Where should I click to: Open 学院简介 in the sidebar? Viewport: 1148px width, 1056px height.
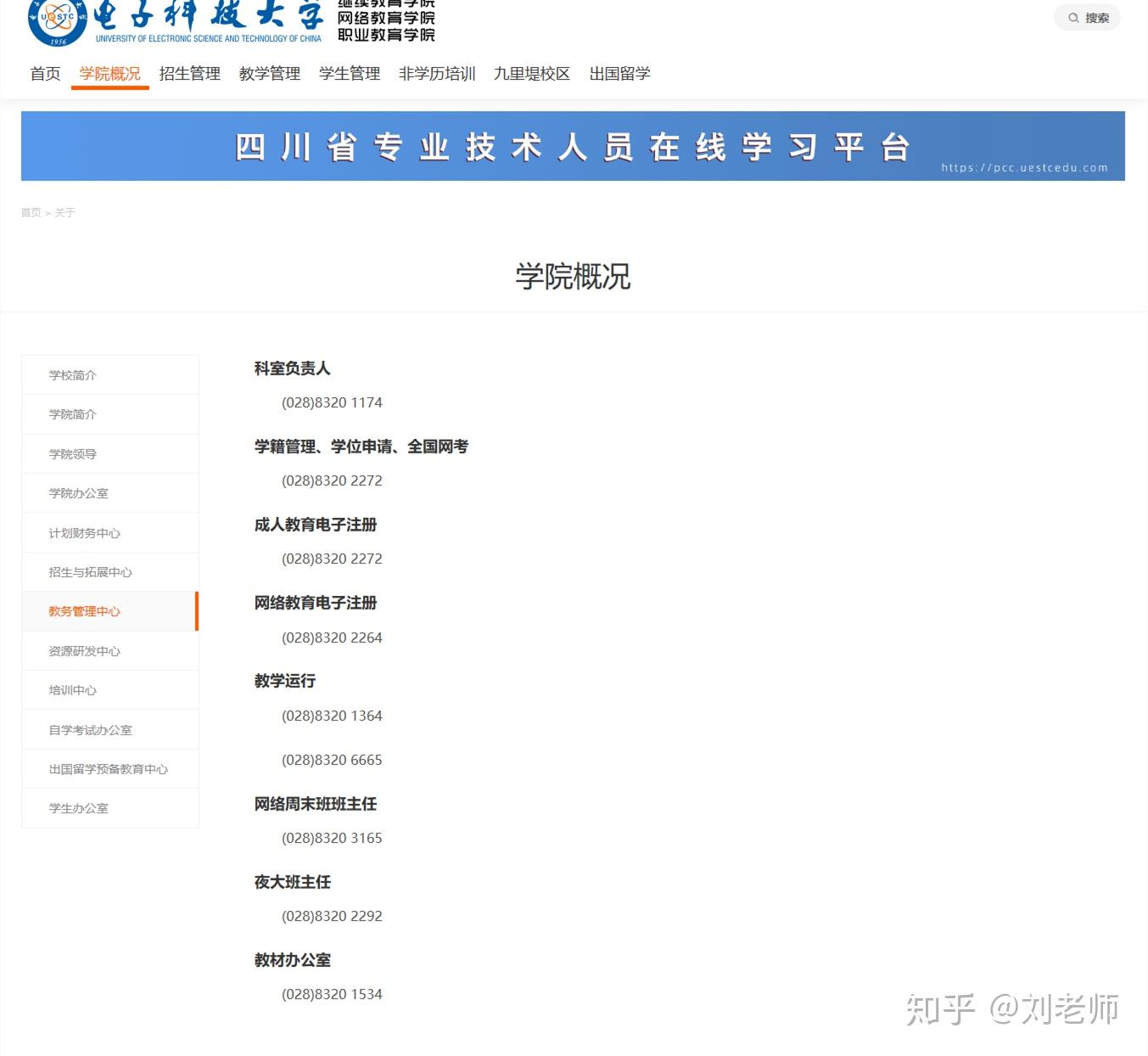pos(110,414)
